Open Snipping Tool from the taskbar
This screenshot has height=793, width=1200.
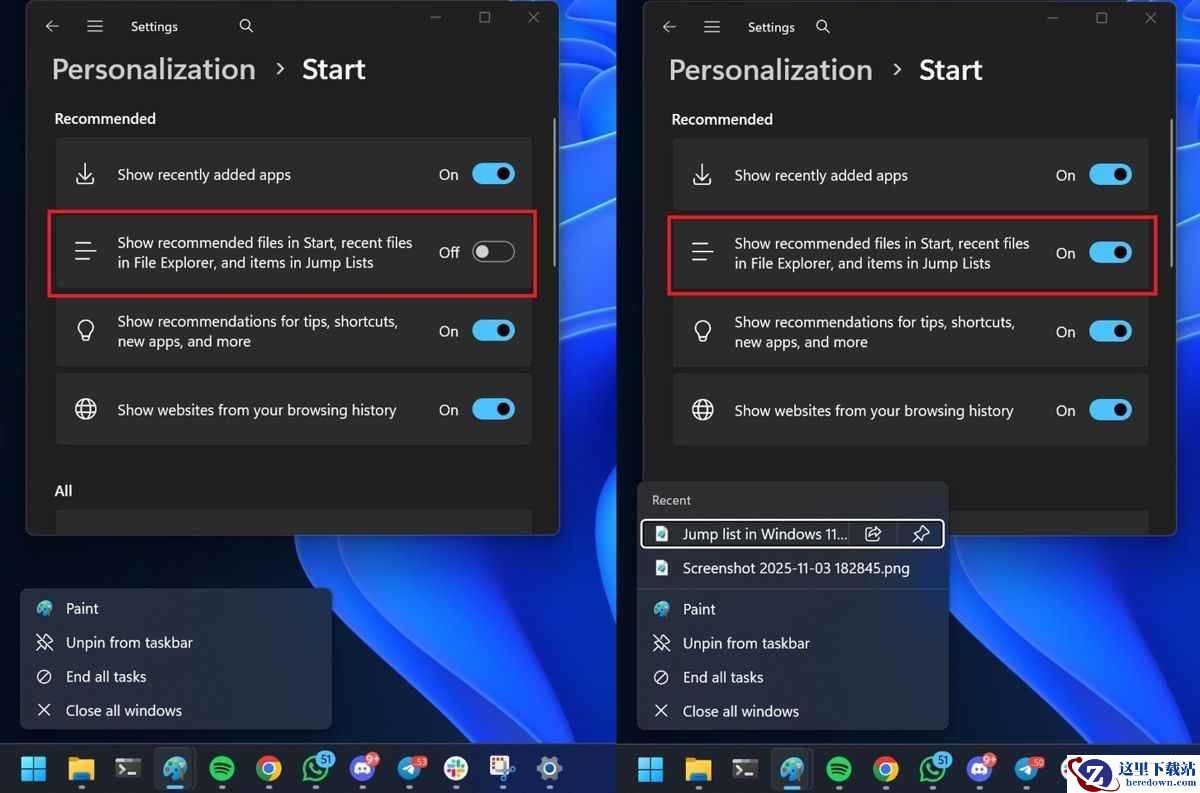tap(502, 768)
